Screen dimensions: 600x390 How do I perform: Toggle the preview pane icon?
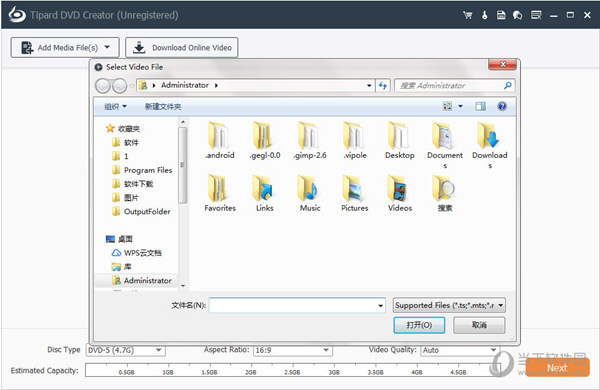481,106
